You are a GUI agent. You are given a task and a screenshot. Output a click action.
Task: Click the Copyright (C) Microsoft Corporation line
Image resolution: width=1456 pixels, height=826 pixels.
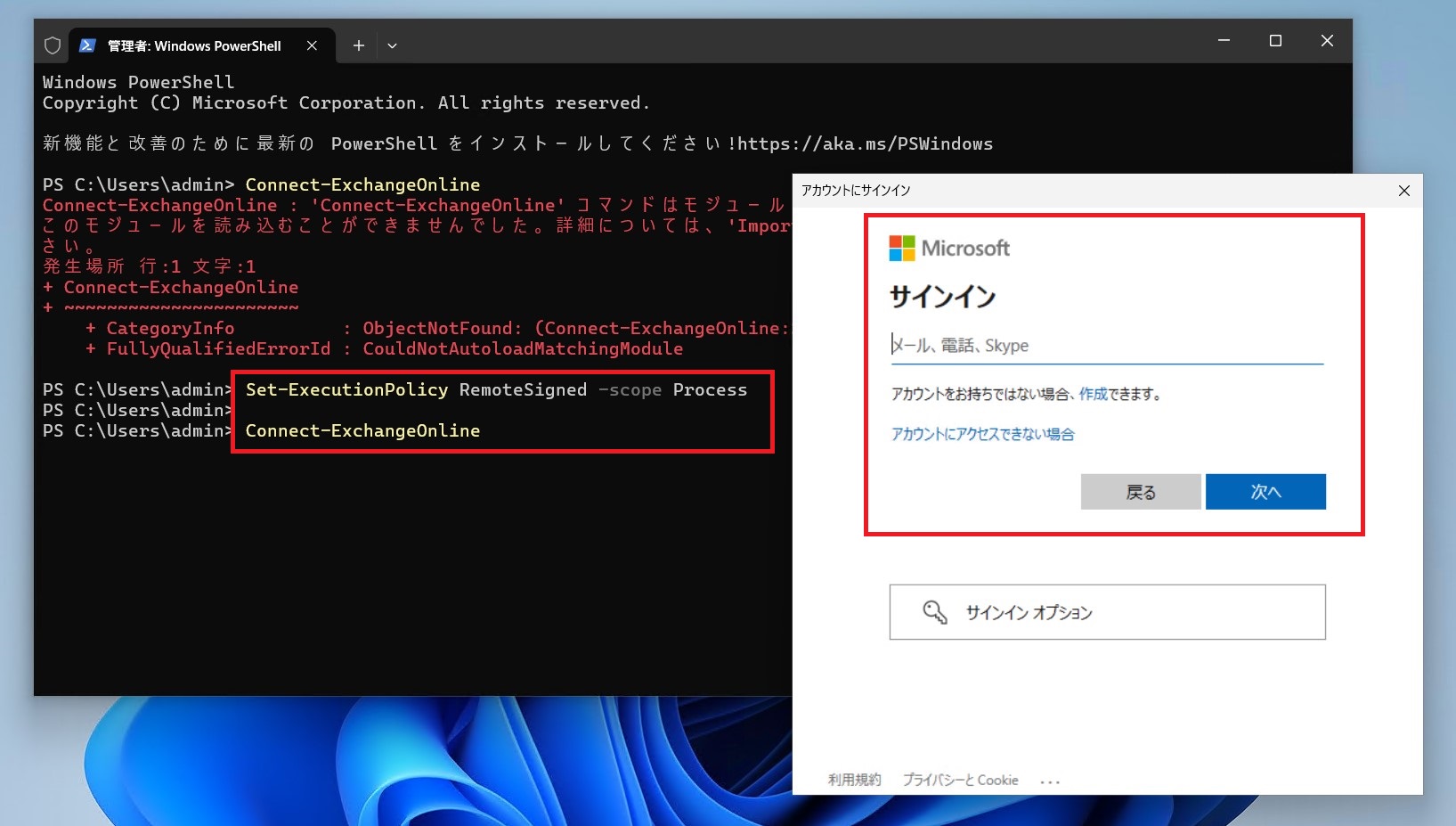(x=346, y=102)
